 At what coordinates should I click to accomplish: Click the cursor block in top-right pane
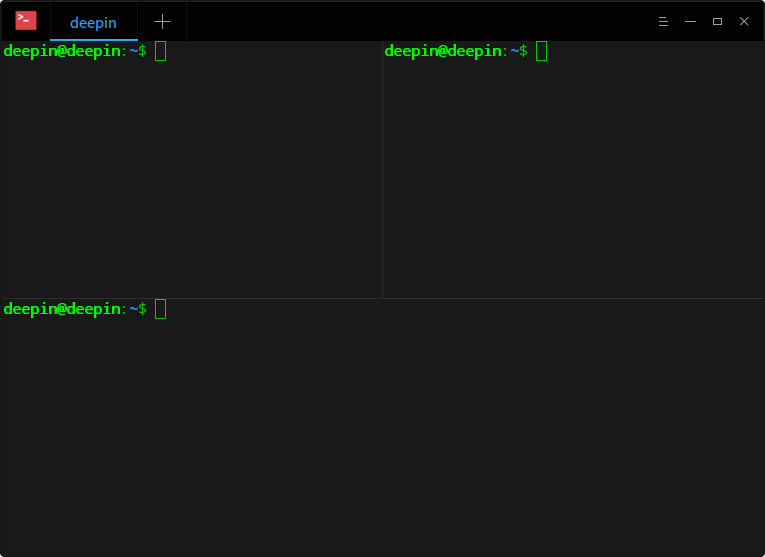click(542, 51)
